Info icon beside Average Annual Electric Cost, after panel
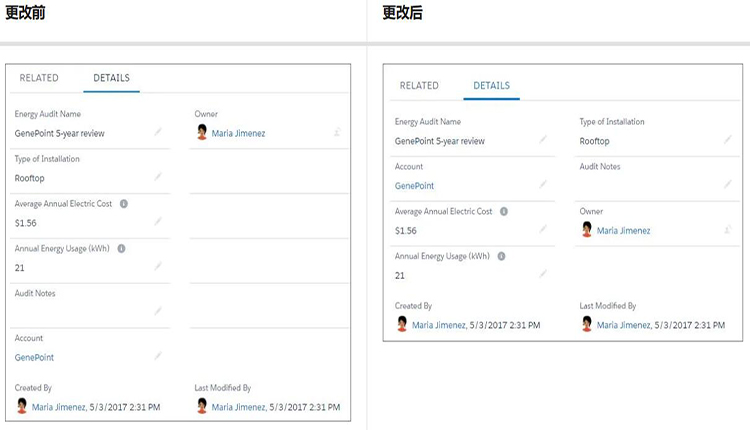This screenshot has width=750, height=430. pos(504,211)
